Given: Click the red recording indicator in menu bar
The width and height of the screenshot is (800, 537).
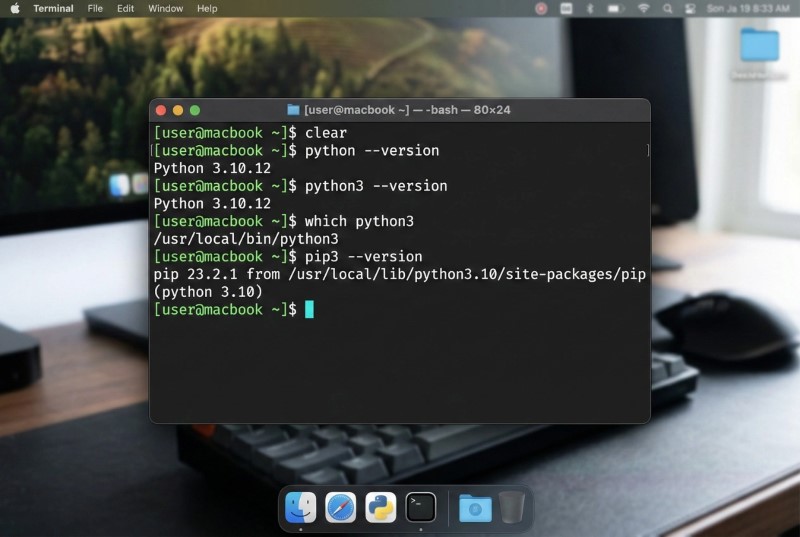Looking at the screenshot, I should [541, 8].
